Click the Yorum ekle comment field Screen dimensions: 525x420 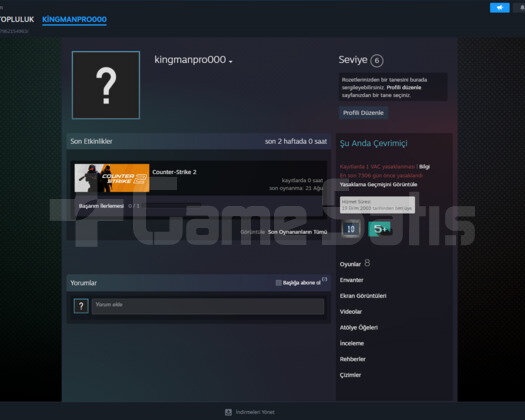pyautogui.click(x=208, y=306)
